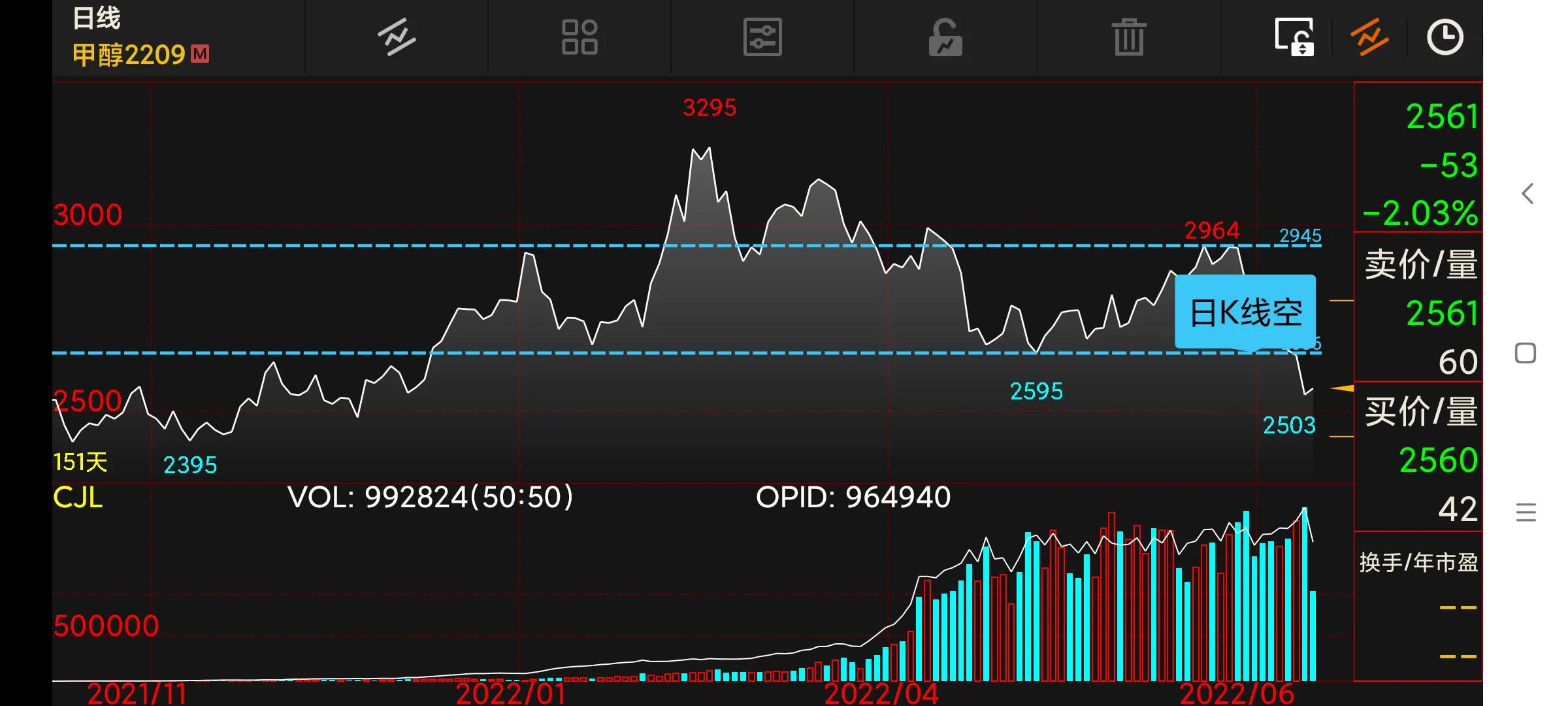The height and width of the screenshot is (706, 1568).
Task: Select the 甲醇2209 contract name
Action: point(129,55)
